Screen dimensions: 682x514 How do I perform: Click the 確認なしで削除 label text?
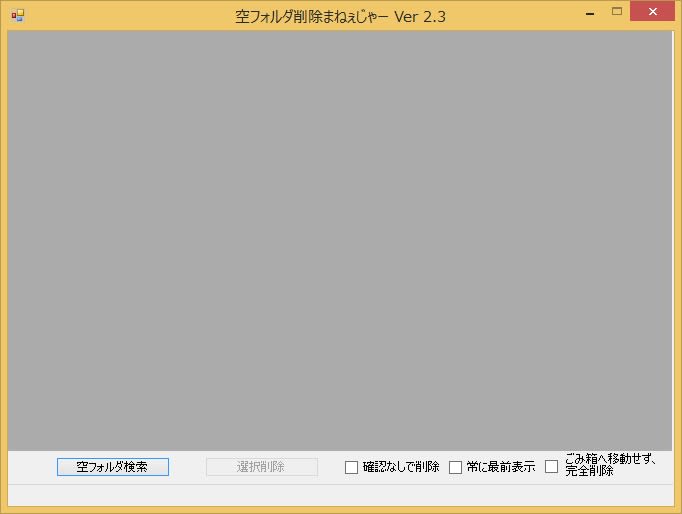coord(400,467)
